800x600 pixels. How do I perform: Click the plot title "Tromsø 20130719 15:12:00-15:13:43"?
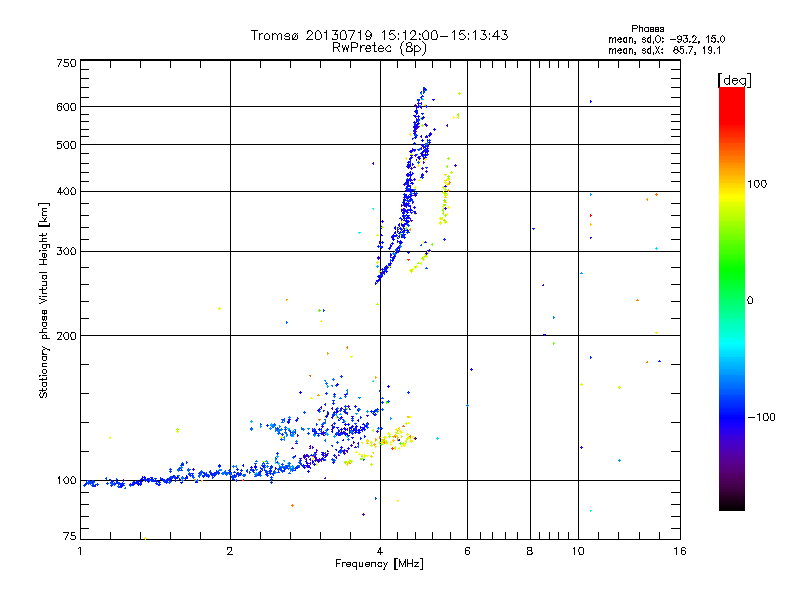pos(379,35)
